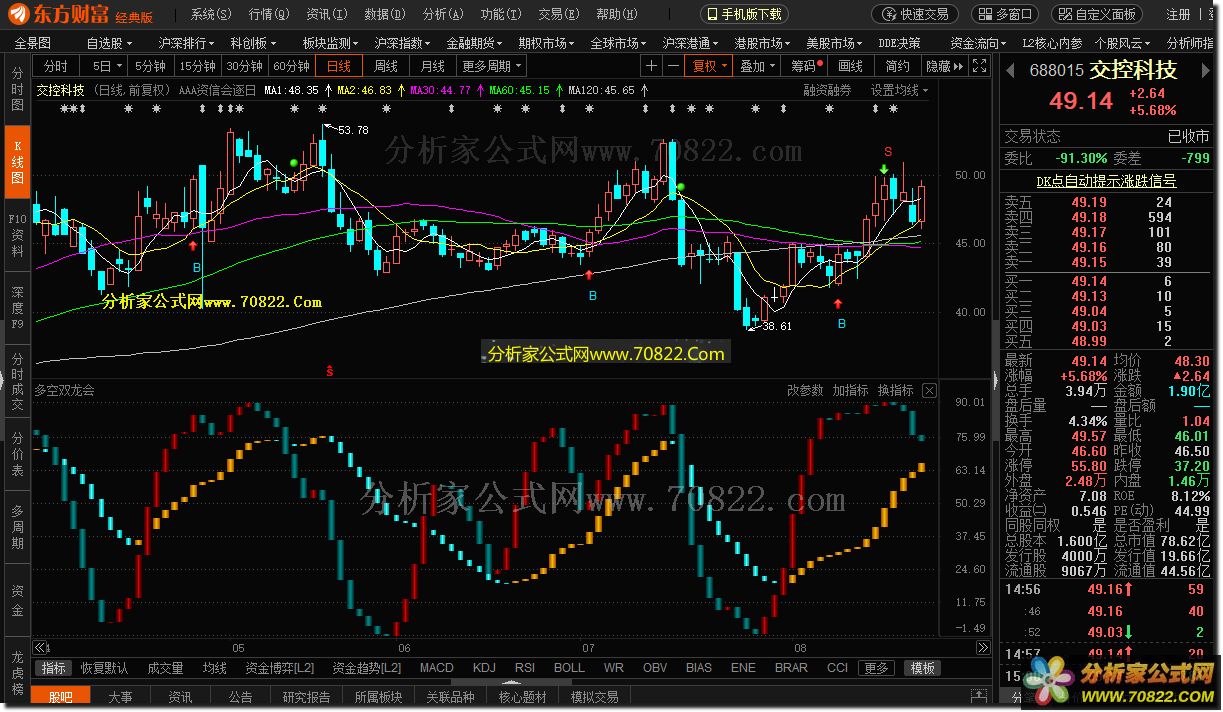Switch to the 月线 monthly period
This screenshot has height=712, width=1223.
coord(432,66)
